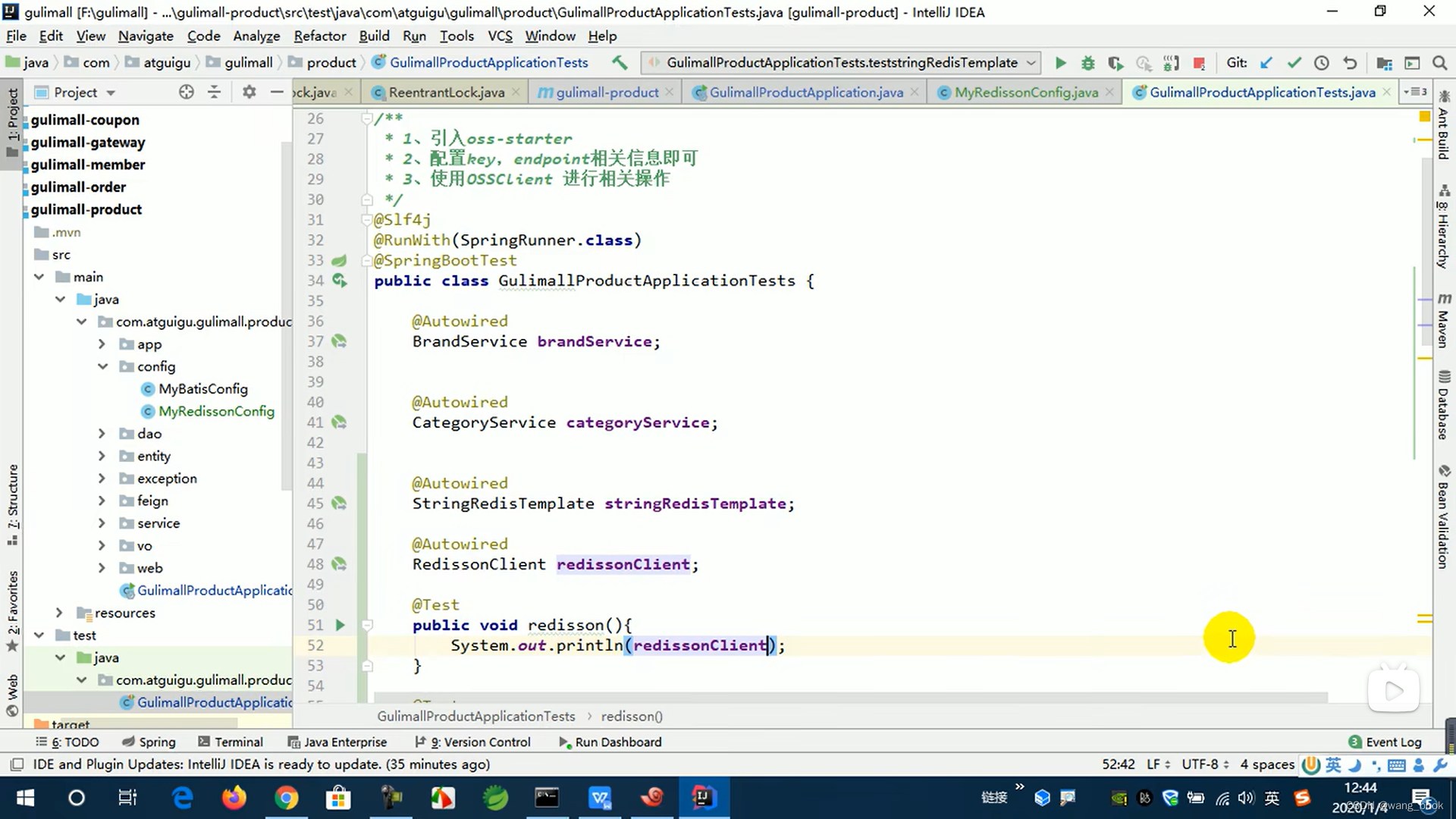
Task: Show hidden editor tabs list
Action: click(x=1415, y=92)
